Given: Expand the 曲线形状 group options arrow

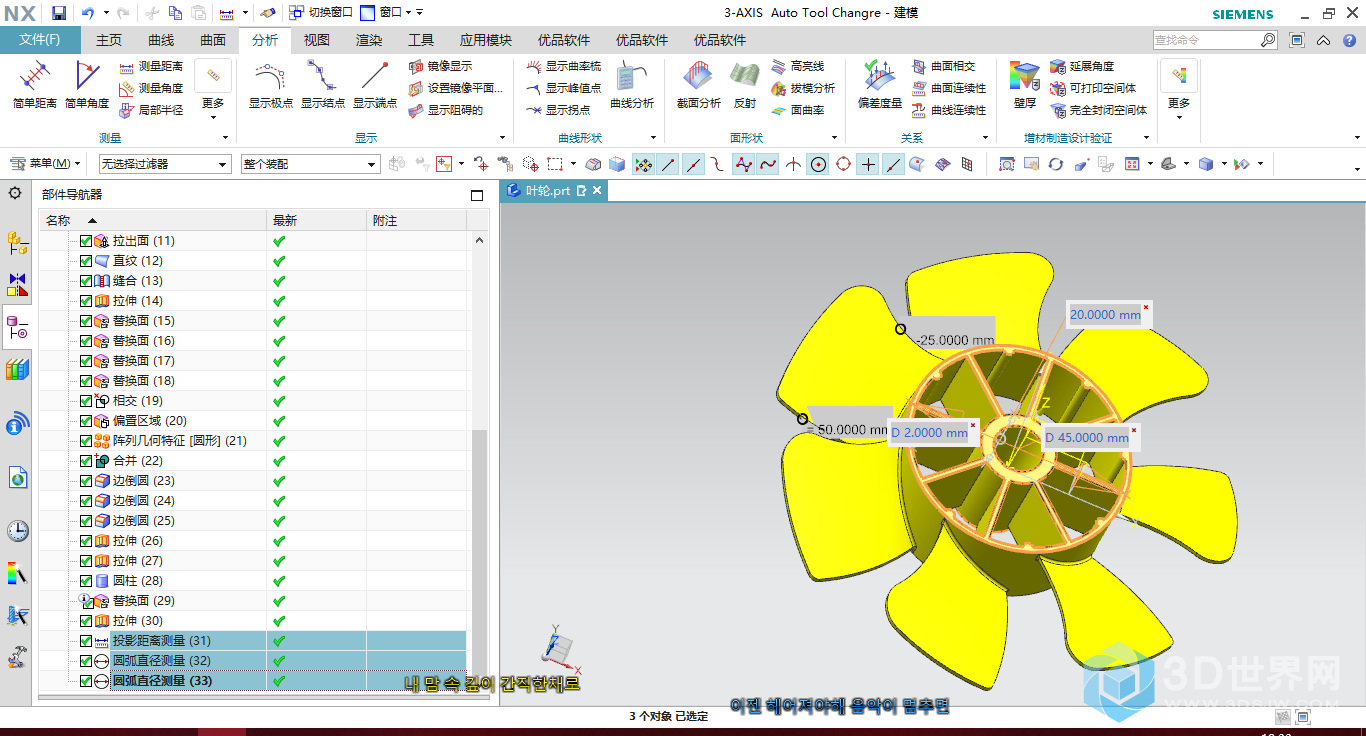Looking at the screenshot, I should pos(653,138).
